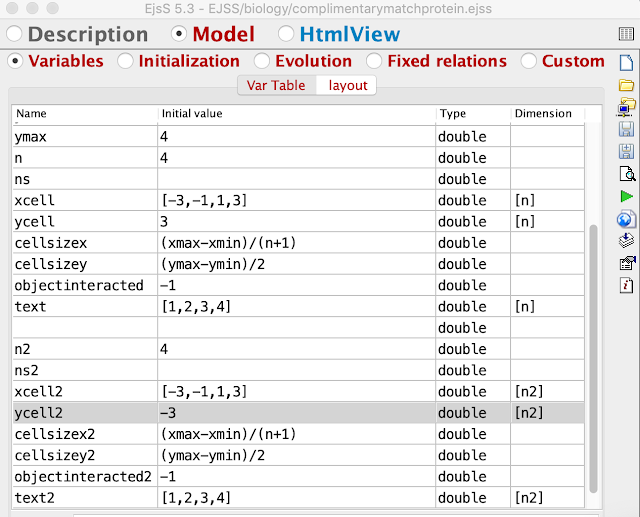Image resolution: width=640 pixels, height=517 pixels.
Task: Click the globe HTML export icon
Action: tap(627, 219)
